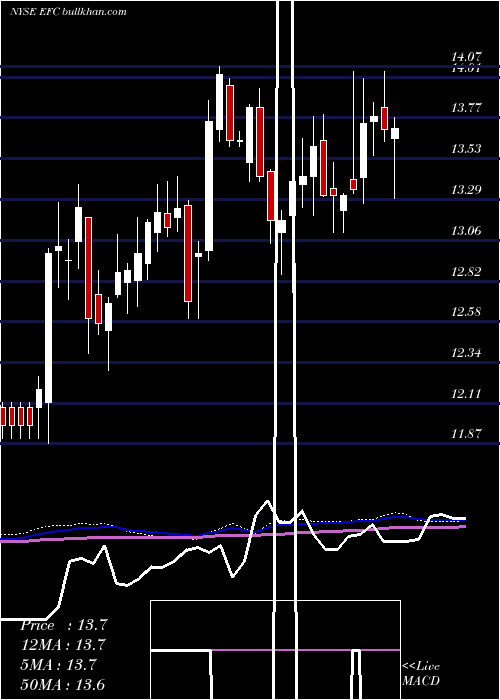Select the 12.82 price axis label

(466, 272)
